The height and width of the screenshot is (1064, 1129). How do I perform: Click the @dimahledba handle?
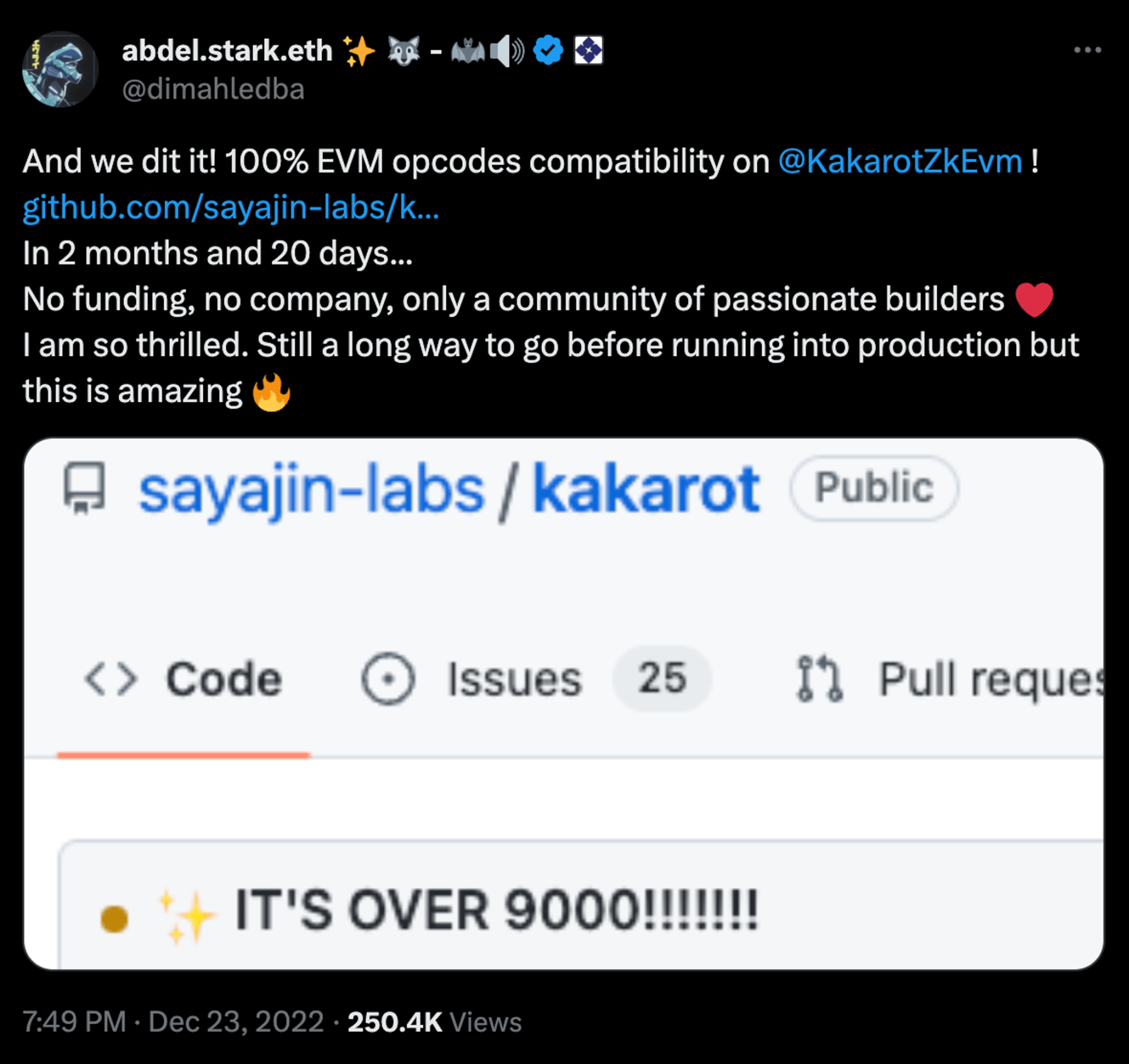click(213, 89)
